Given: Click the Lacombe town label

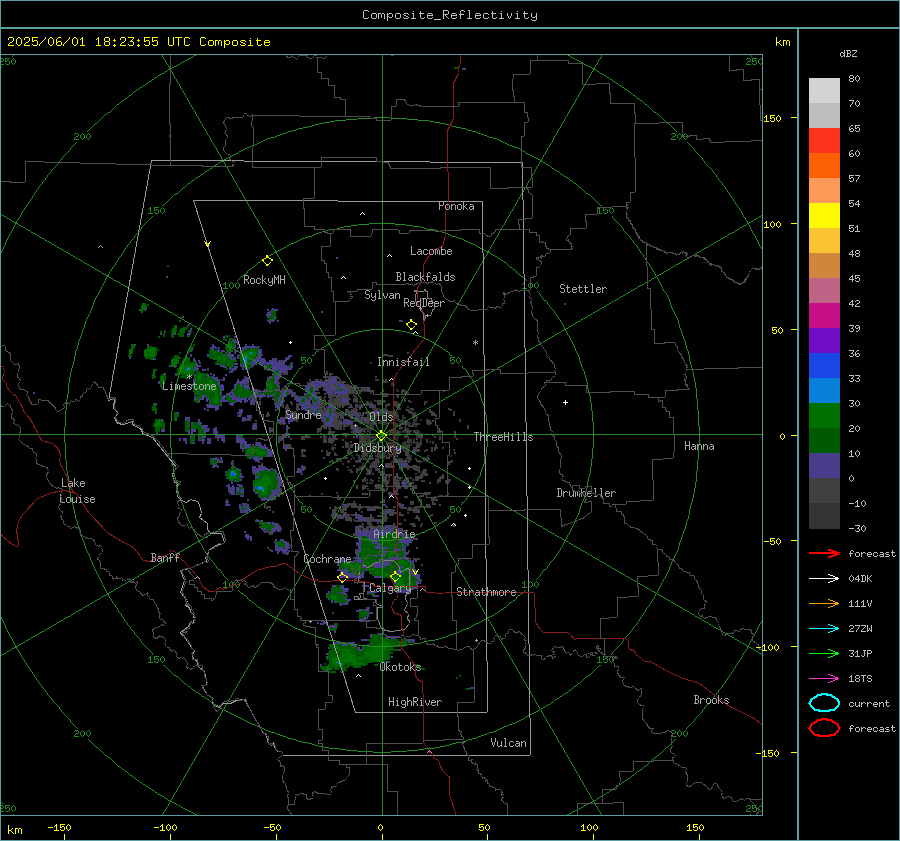Looking at the screenshot, I should 431,251.
